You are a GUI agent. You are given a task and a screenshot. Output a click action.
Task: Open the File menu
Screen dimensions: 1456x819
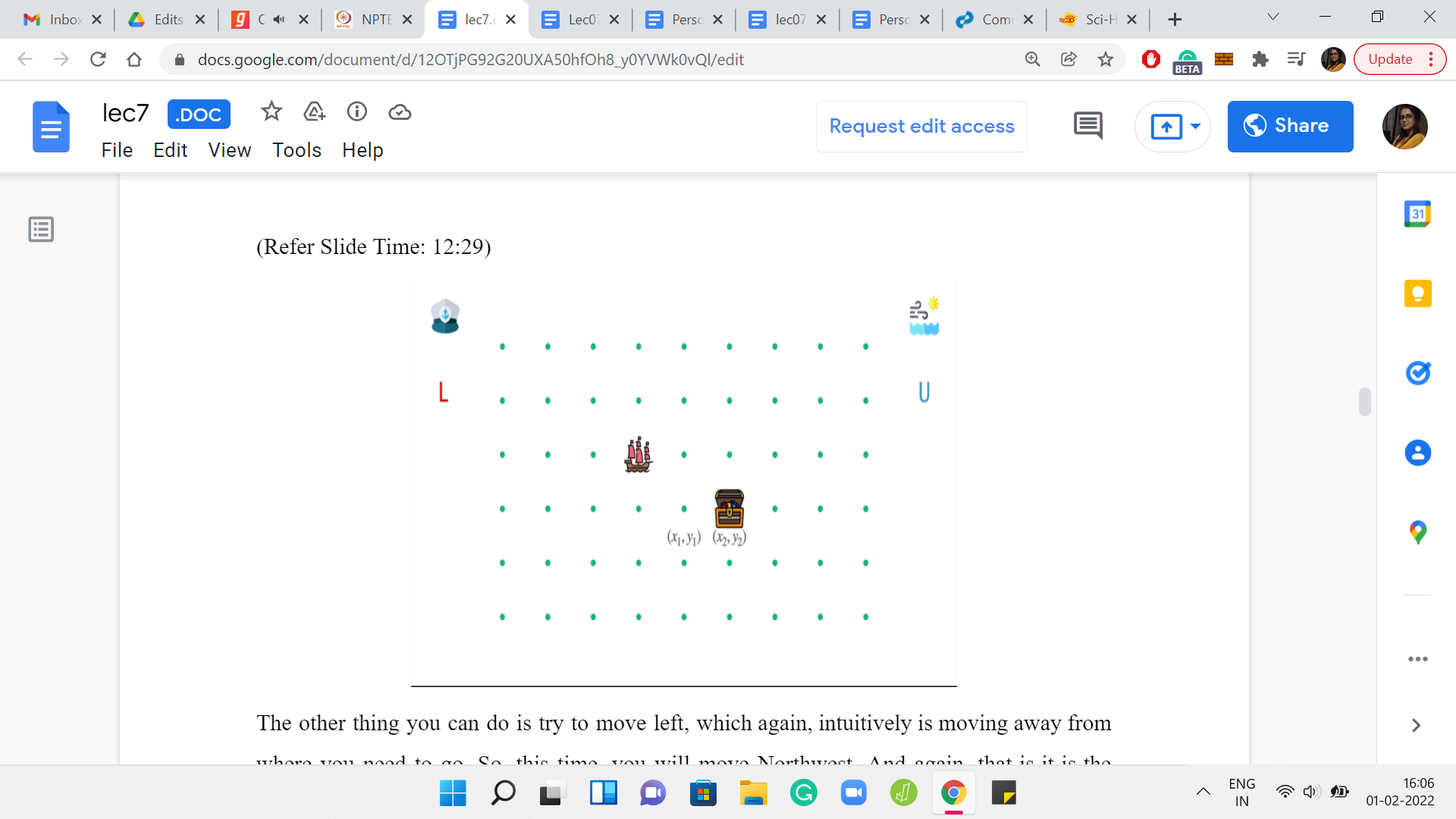(x=117, y=150)
